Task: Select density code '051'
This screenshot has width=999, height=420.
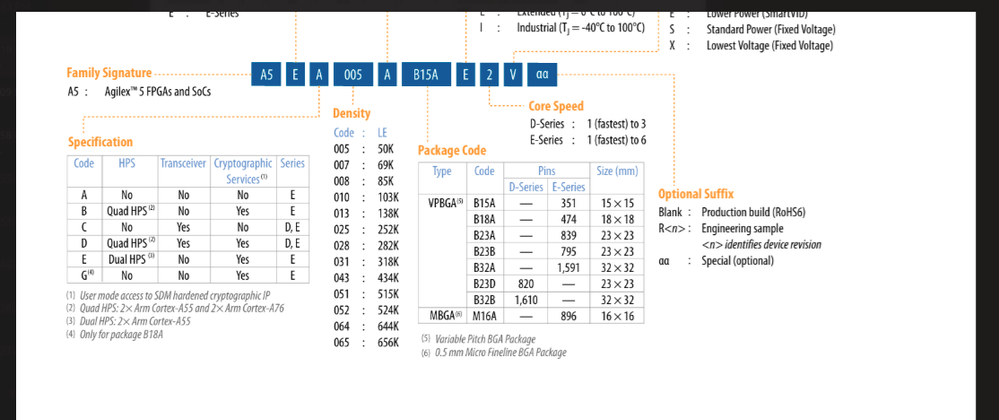Action: [343, 294]
